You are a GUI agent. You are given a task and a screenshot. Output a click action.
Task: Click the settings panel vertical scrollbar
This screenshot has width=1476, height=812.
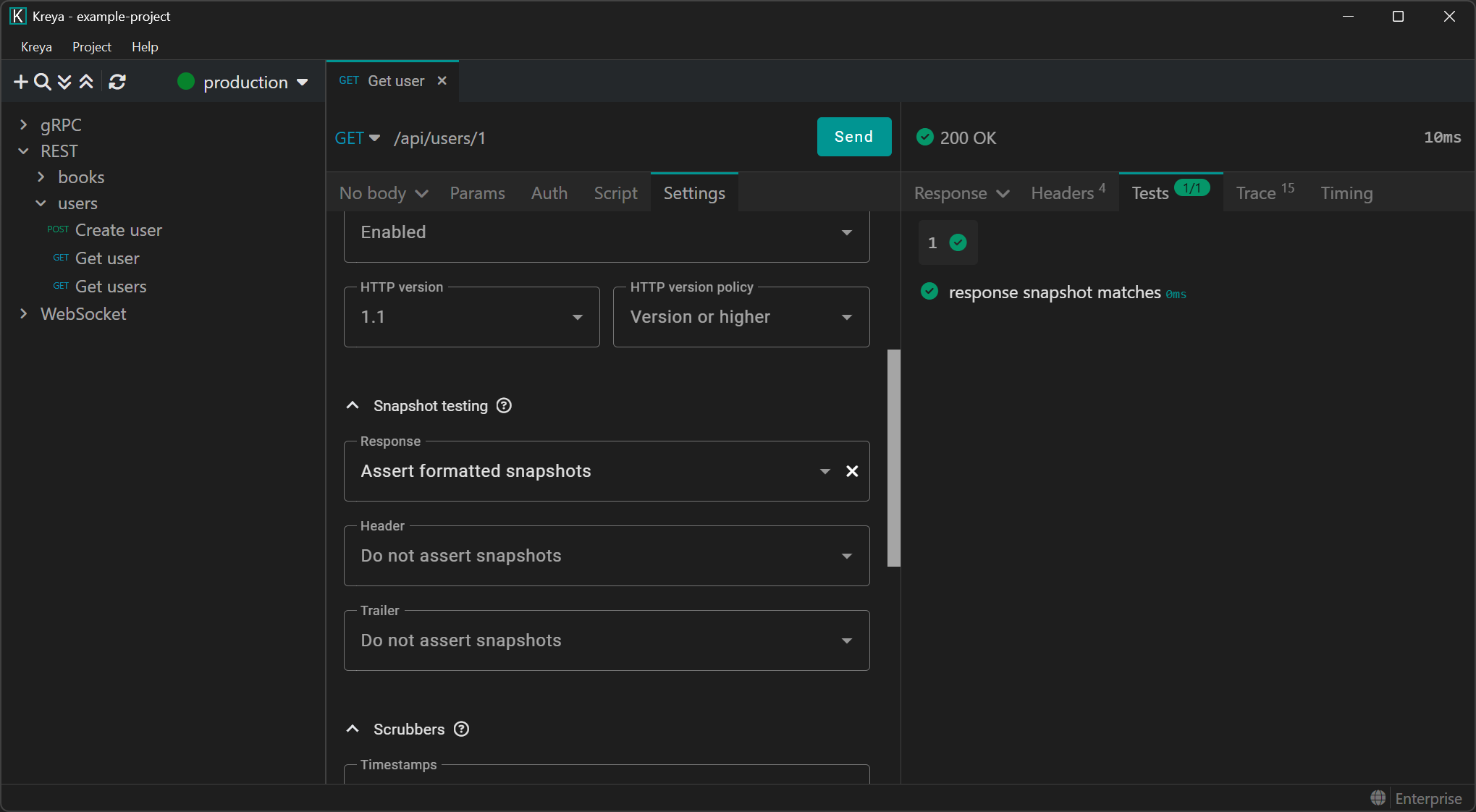click(x=894, y=457)
